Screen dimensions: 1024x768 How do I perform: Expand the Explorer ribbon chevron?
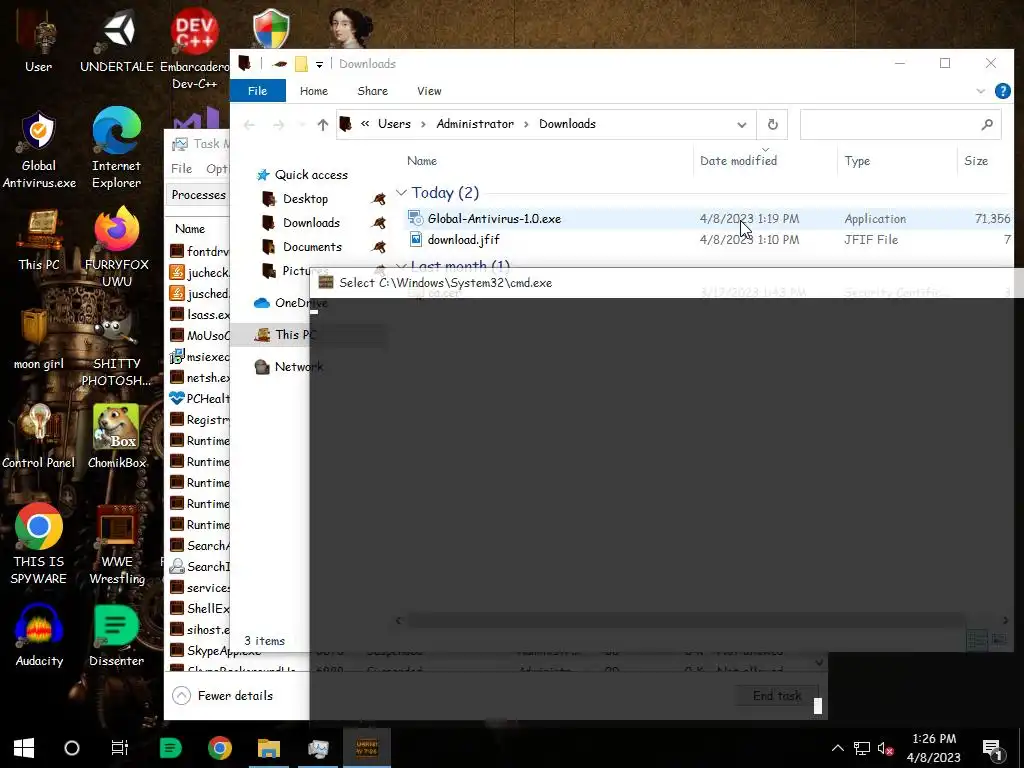[x=980, y=91]
